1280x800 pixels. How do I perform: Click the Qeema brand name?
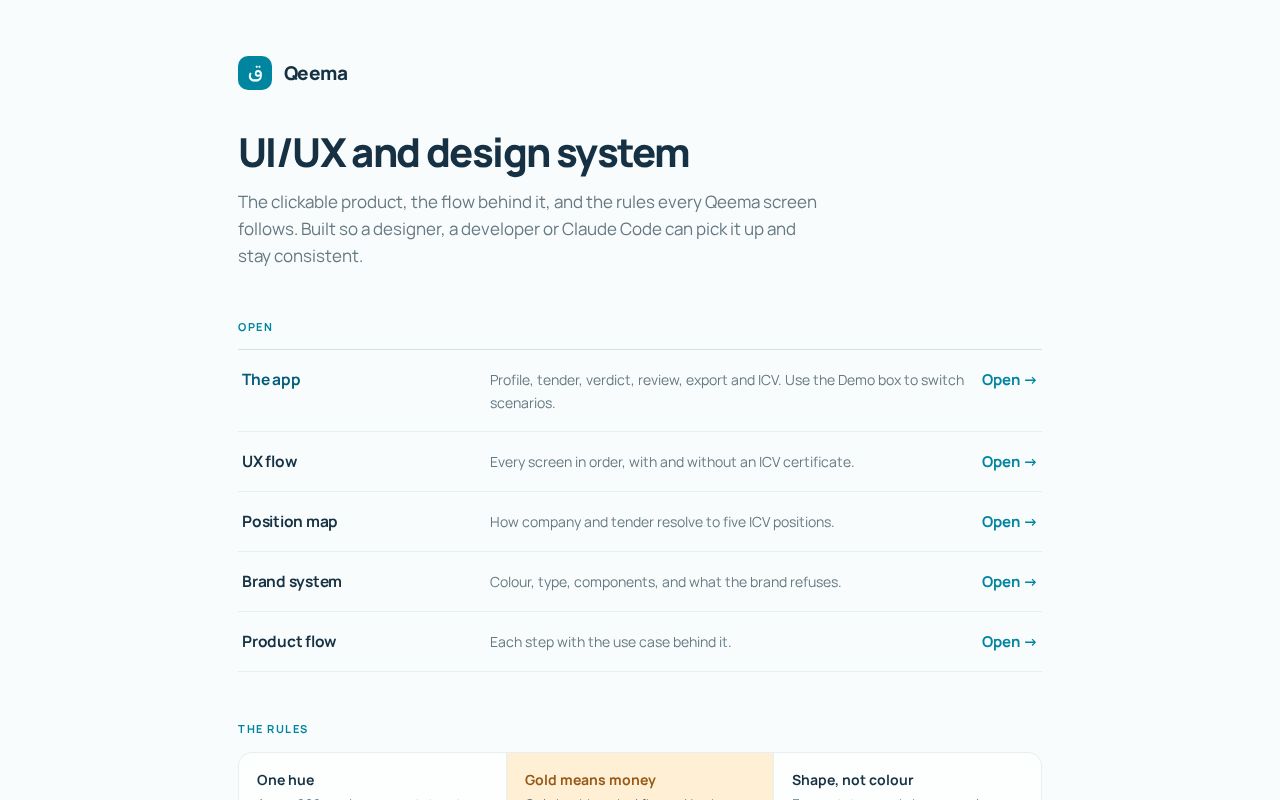[316, 73]
